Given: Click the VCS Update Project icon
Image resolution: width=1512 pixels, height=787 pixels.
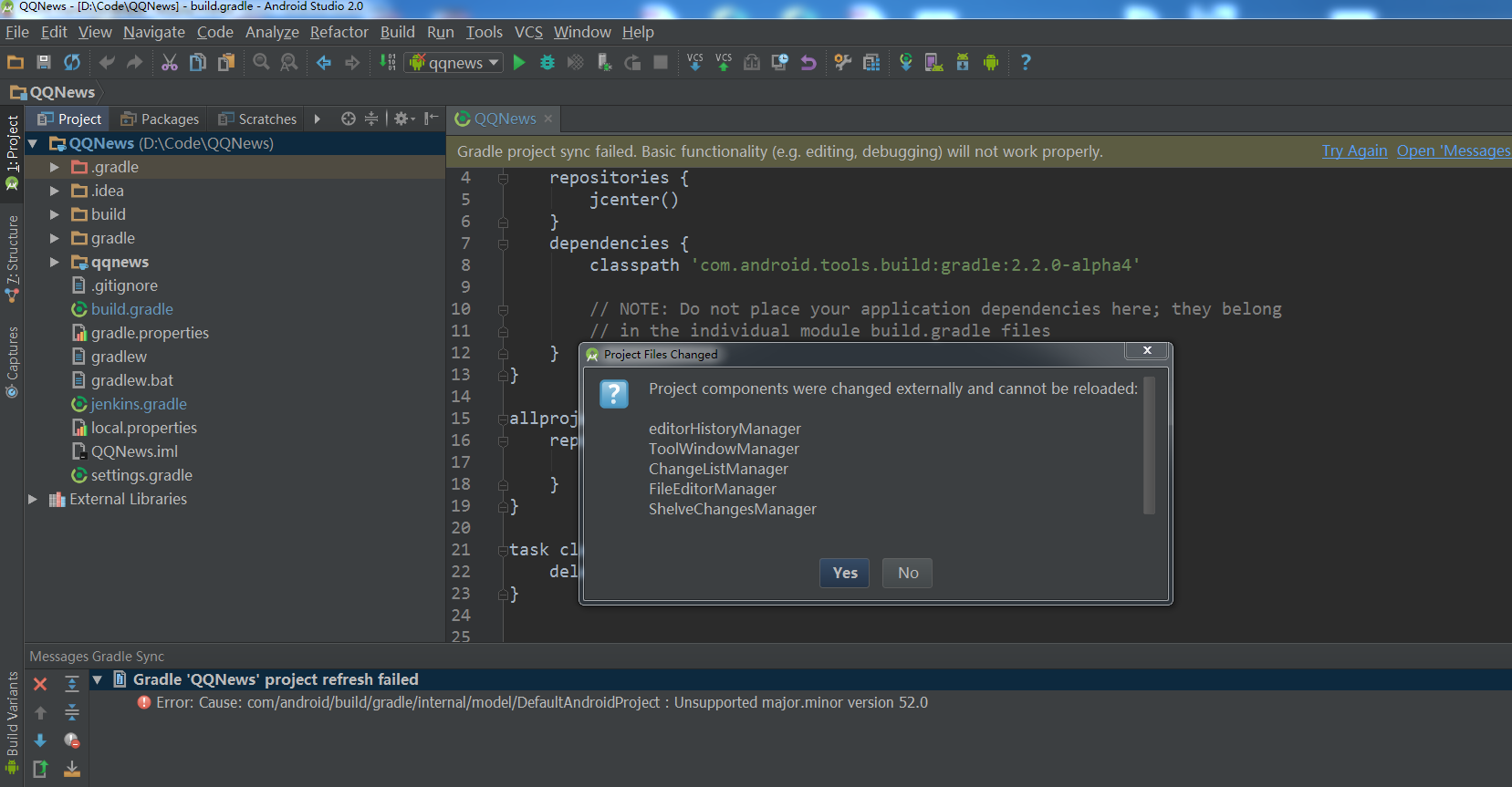Looking at the screenshot, I should click(695, 62).
